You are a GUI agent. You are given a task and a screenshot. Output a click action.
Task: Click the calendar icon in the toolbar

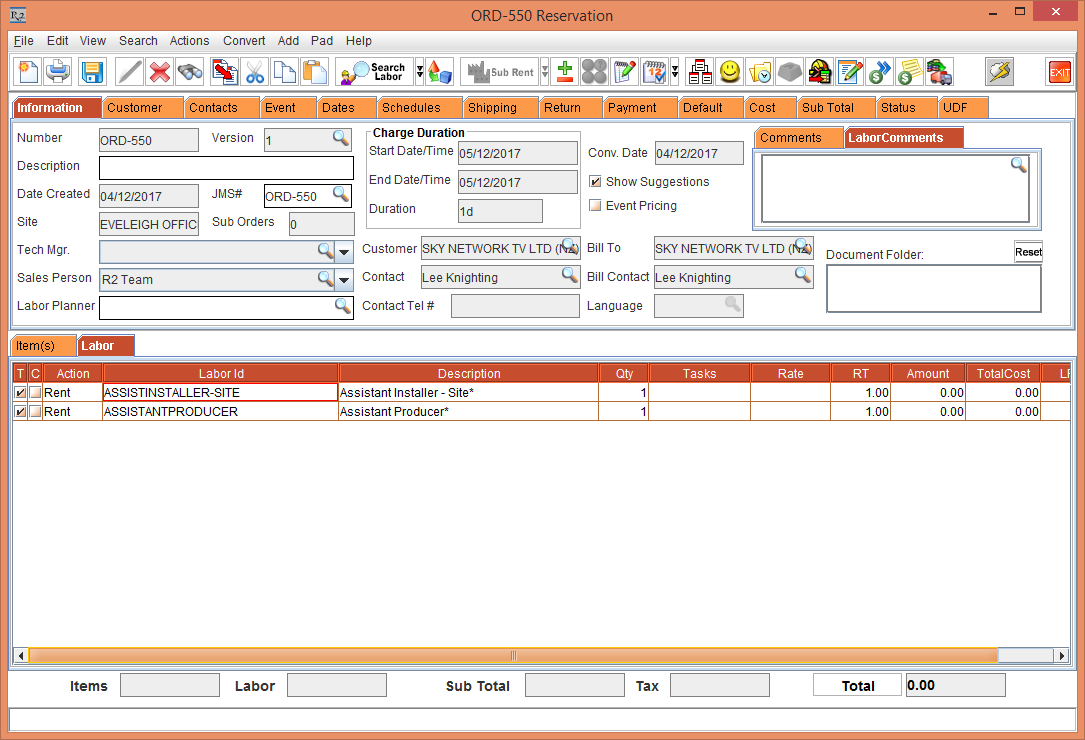655,71
